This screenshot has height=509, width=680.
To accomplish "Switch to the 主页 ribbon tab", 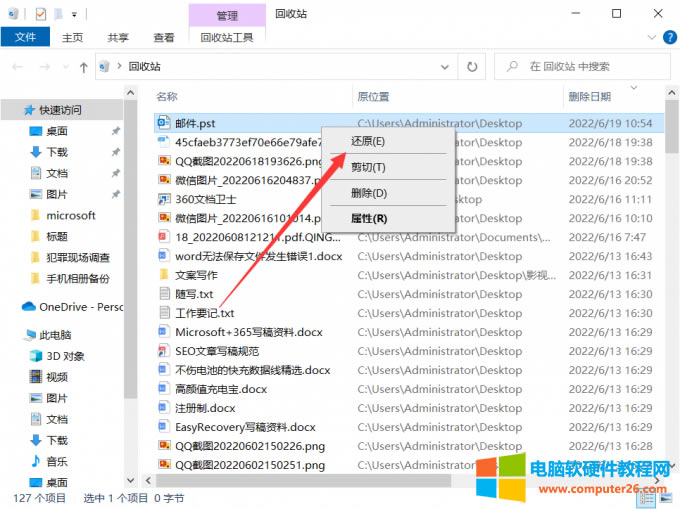I will 72,38.
